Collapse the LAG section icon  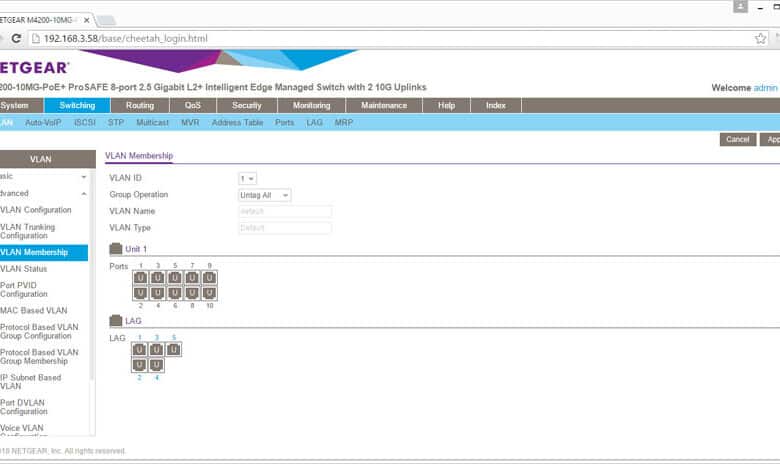point(115,320)
